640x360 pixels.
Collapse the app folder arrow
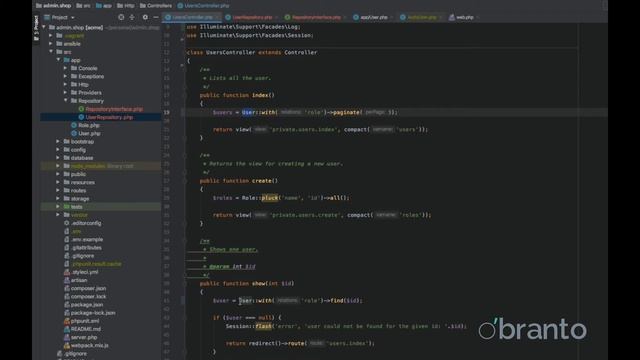tap(58, 60)
